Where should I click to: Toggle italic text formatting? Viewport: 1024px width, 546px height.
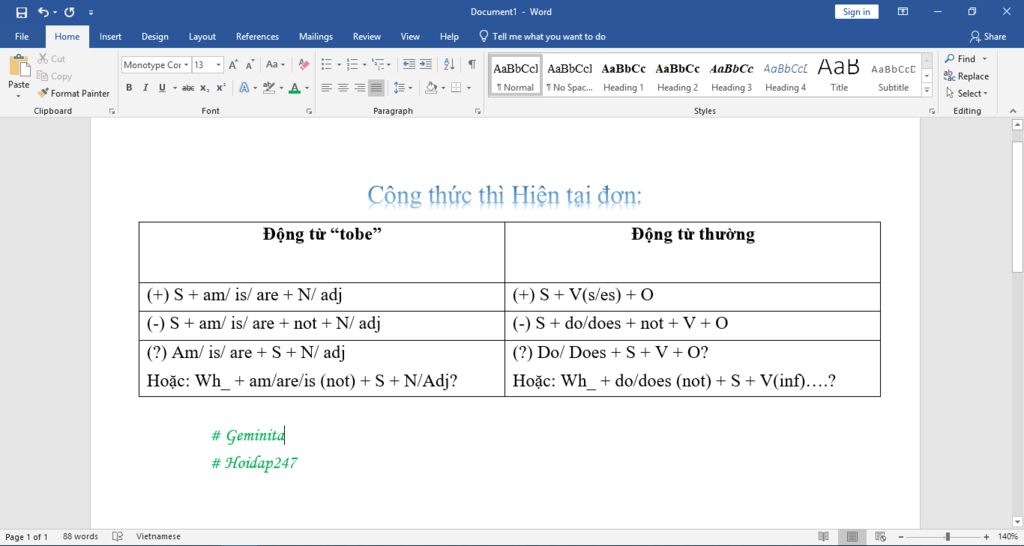[x=145, y=88]
